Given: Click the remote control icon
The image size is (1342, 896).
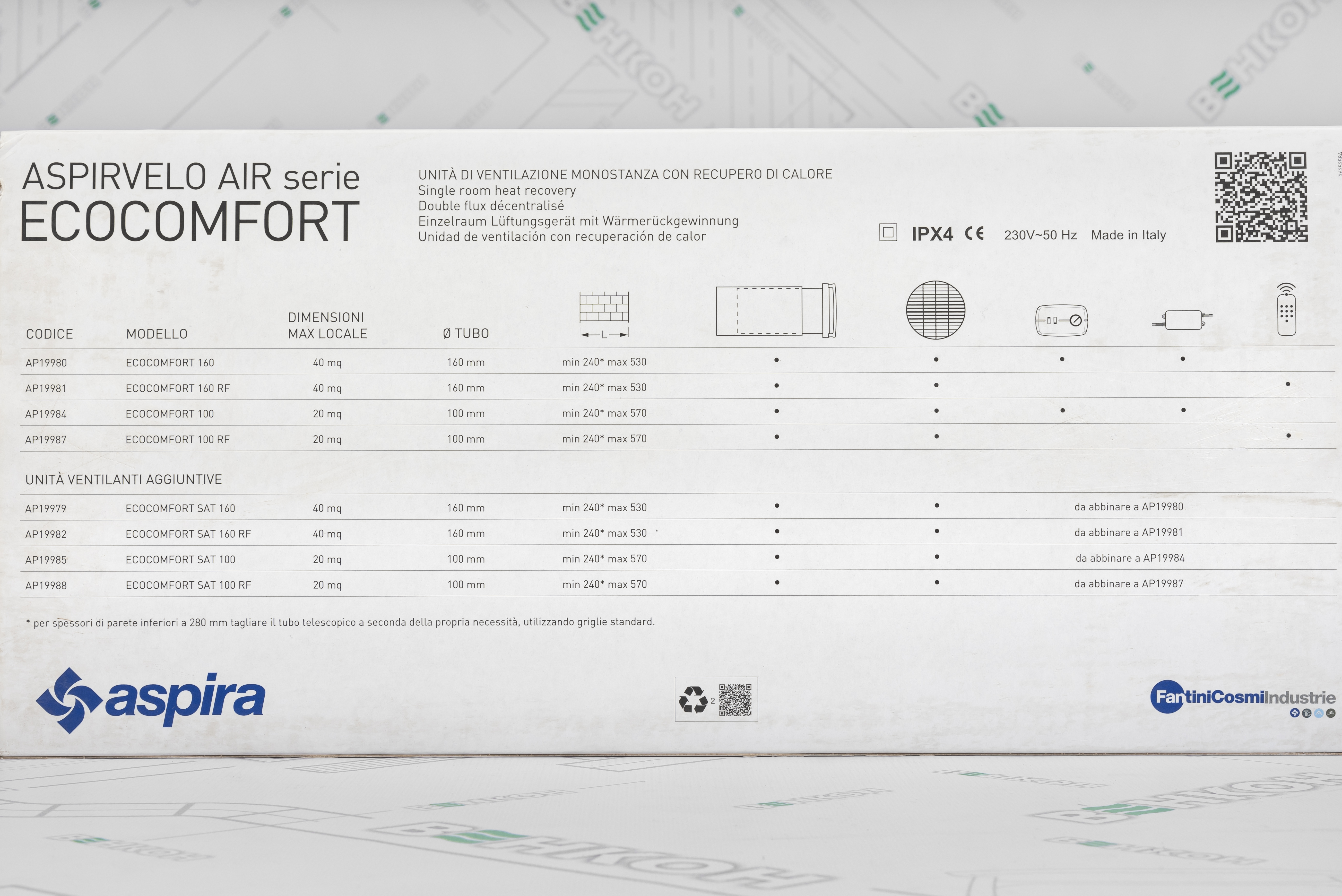Looking at the screenshot, I should [1287, 309].
